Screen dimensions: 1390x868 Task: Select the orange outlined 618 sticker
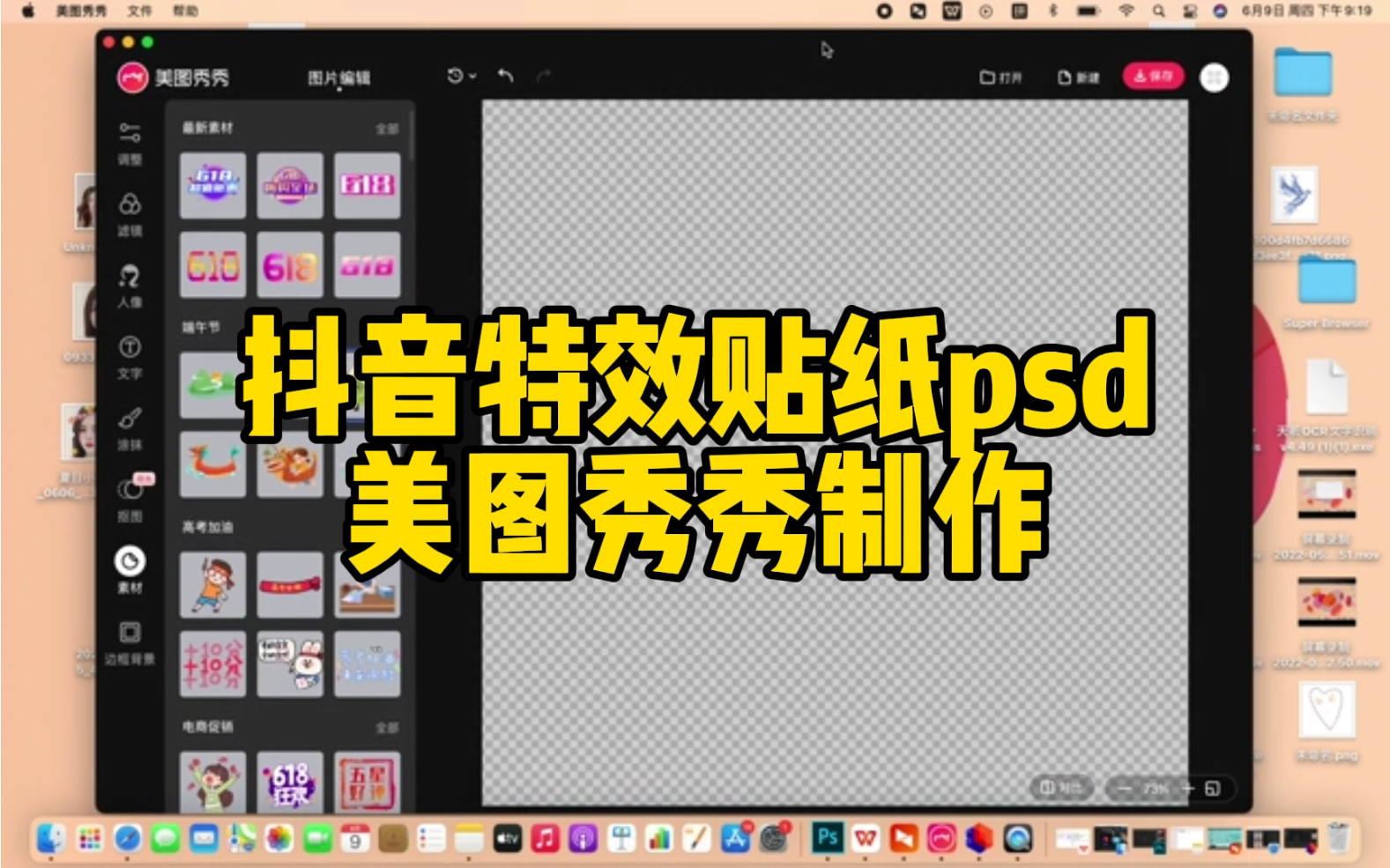[x=212, y=265]
